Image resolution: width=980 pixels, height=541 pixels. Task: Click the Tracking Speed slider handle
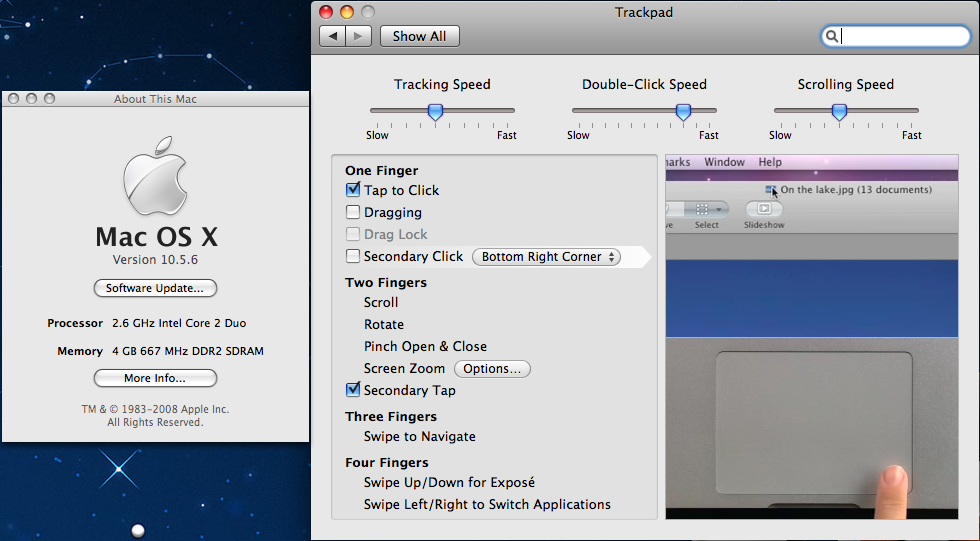point(436,112)
